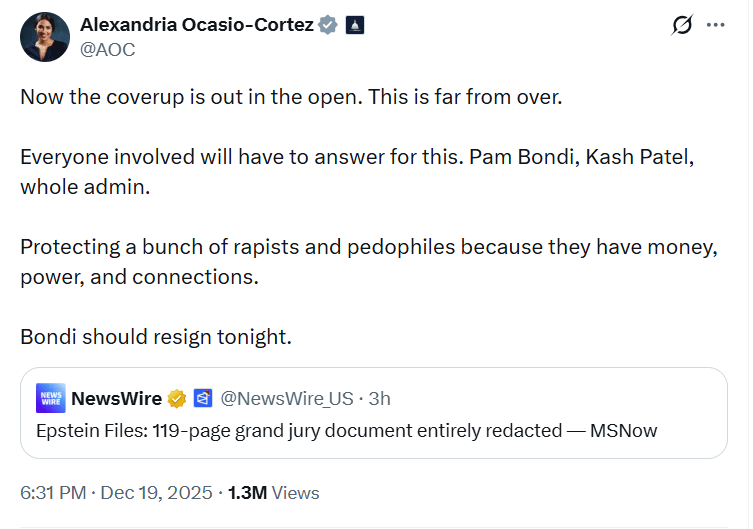Click the gold verified badge beside NewsWire
This screenshot has width=753, height=529.
[x=177, y=399]
